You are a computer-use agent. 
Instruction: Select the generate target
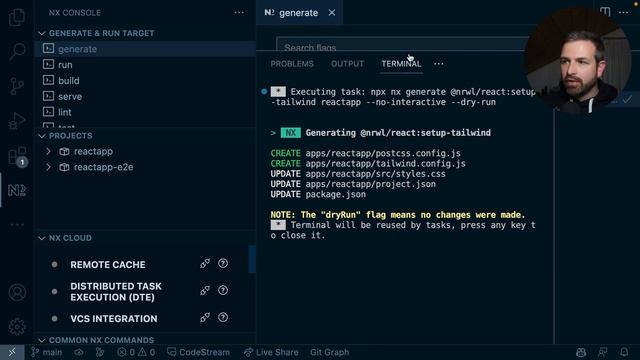point(145,49)
